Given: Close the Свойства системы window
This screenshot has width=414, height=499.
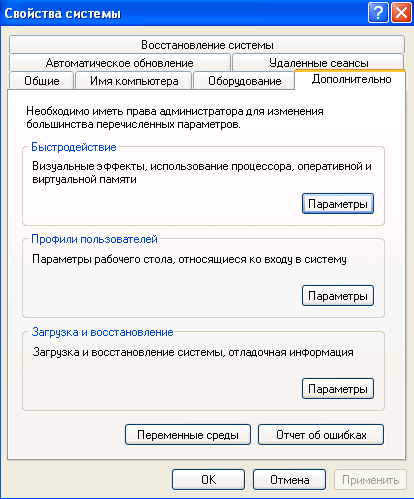Looking at the screenshot, I should click(401, 13).
